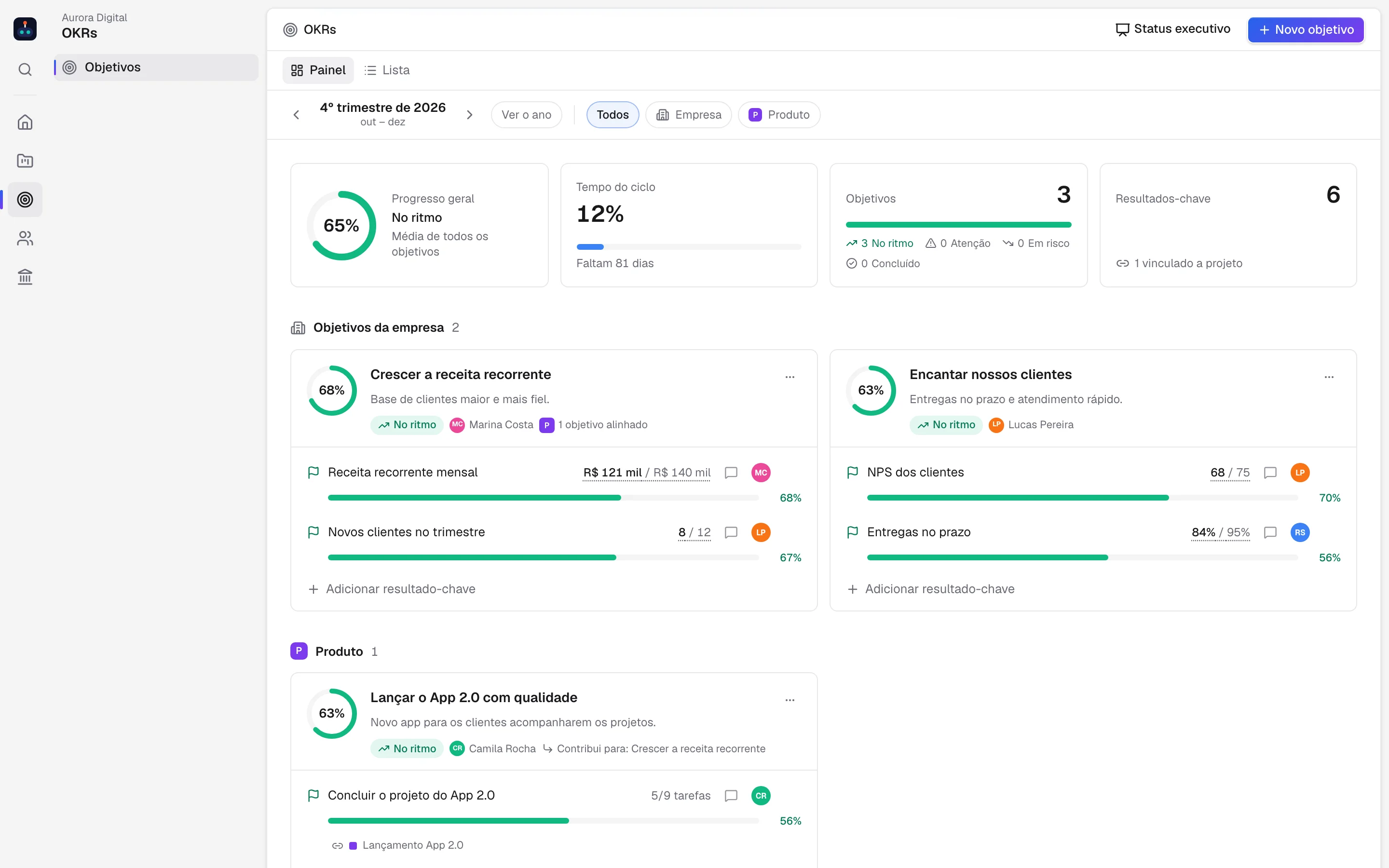This screenshot has width=1389, height=868.
Task: Click Receita recorrente mensal progress bar
Action: [543, 498]
